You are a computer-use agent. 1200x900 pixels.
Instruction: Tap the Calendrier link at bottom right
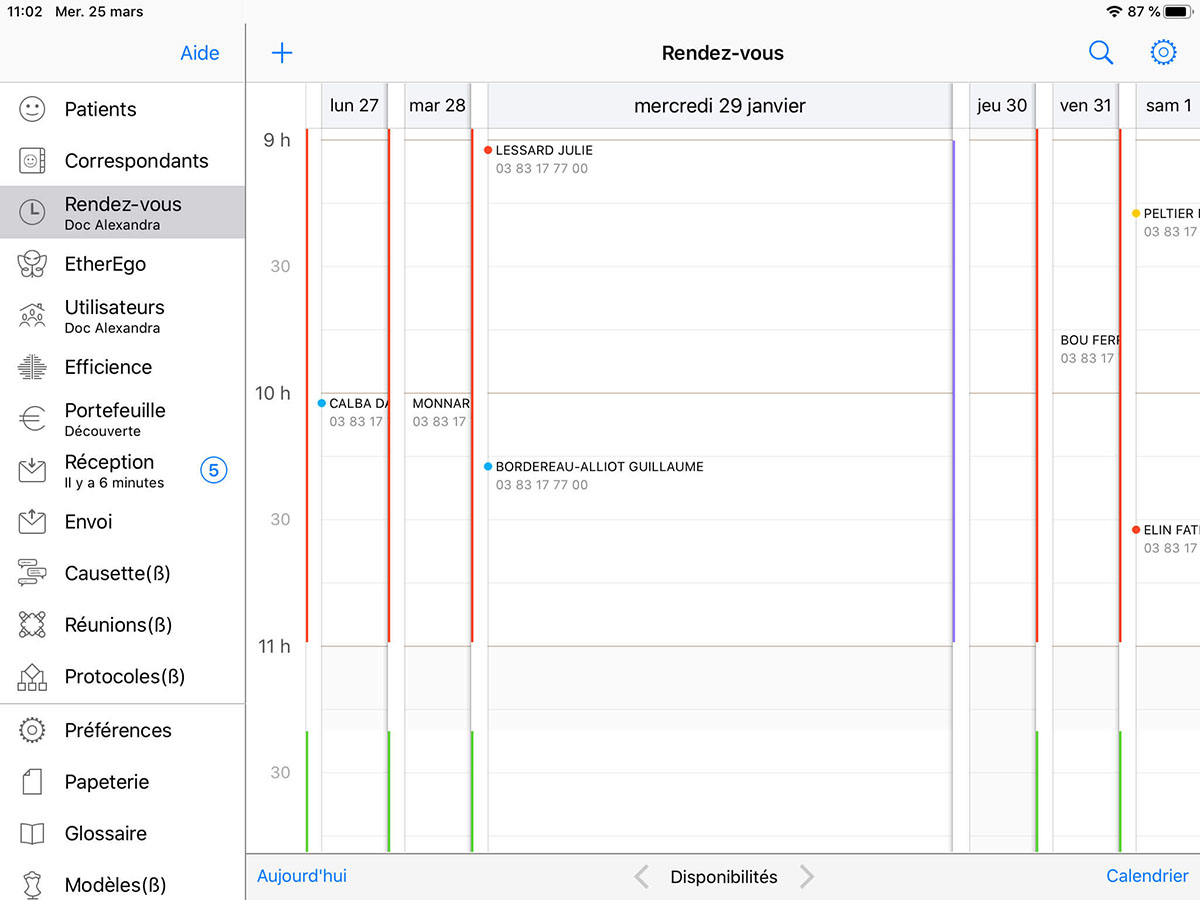(1146, 876)
